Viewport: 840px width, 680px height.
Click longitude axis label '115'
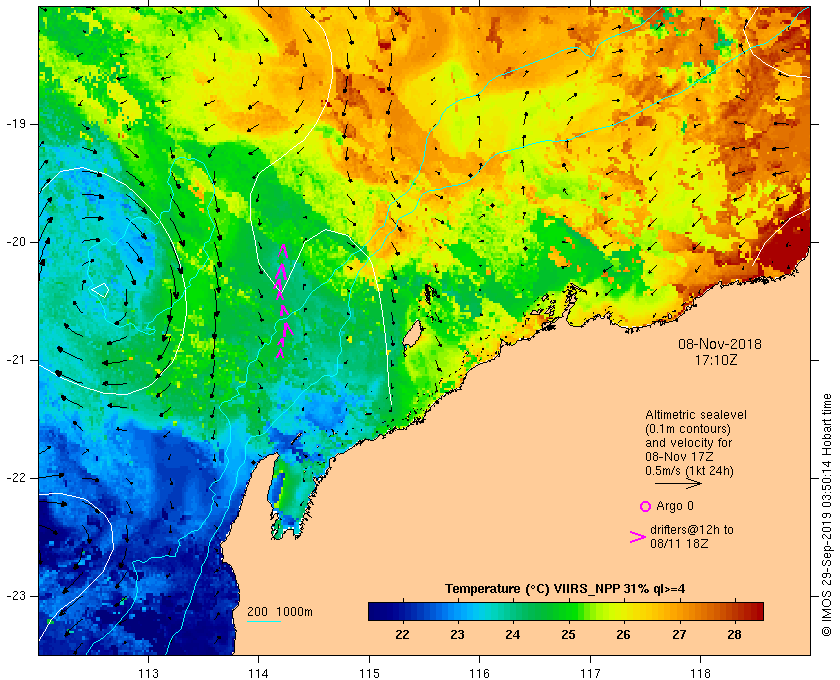tap(369, 673)
